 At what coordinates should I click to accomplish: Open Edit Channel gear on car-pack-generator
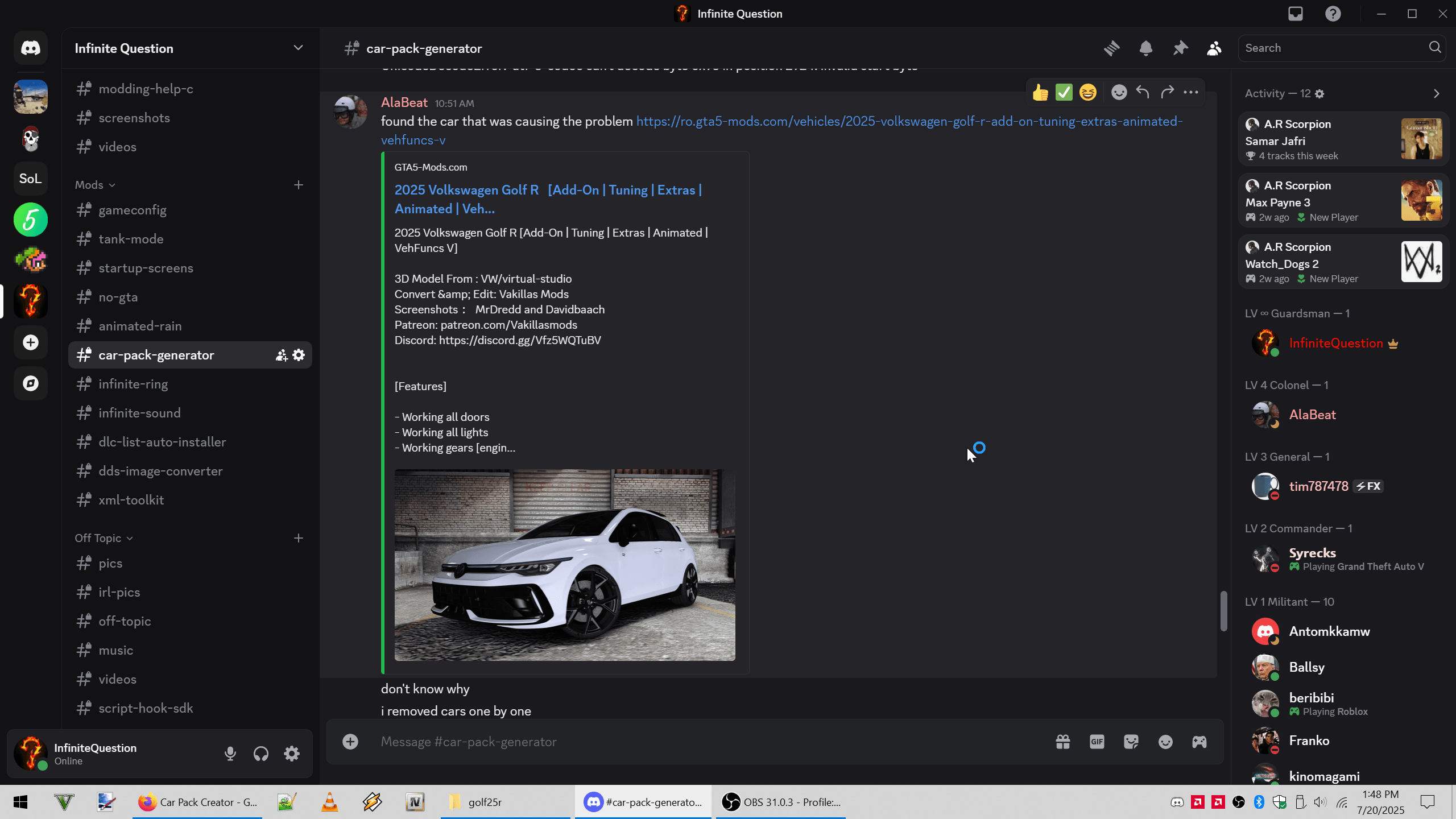pos(299,355)
